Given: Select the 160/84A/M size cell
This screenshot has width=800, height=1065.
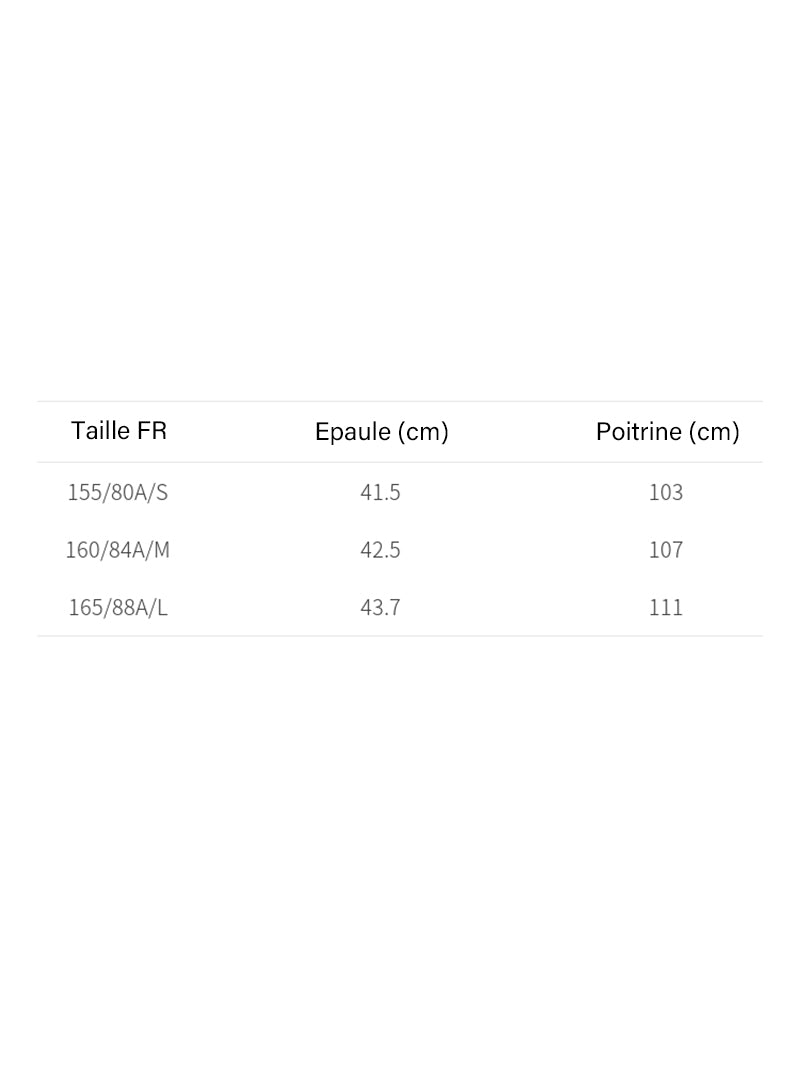Looking at the screenshot, I should [118, 550].
